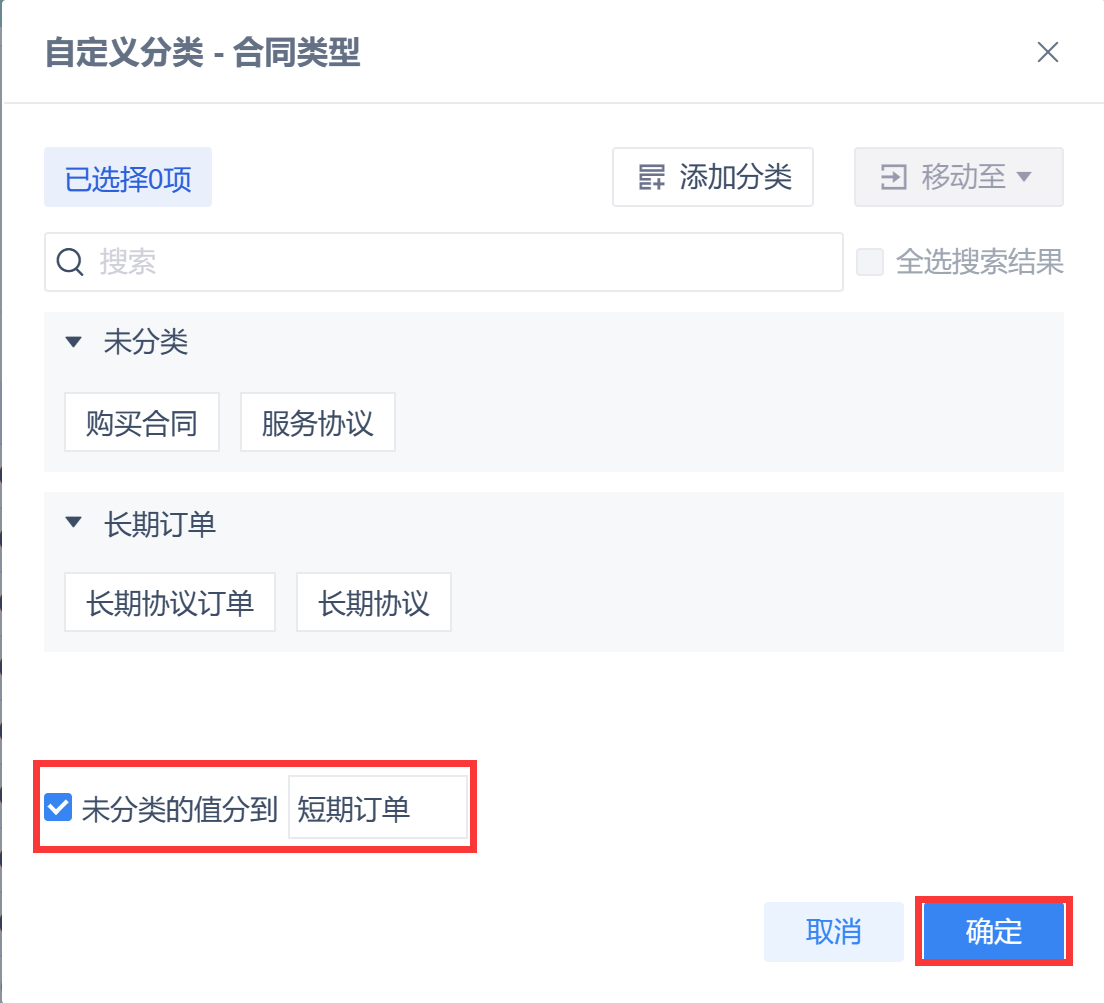Click the 未分类的值分到 label text
The height and width of the screenshot is (1003, 1104).
tap(179, 809)
